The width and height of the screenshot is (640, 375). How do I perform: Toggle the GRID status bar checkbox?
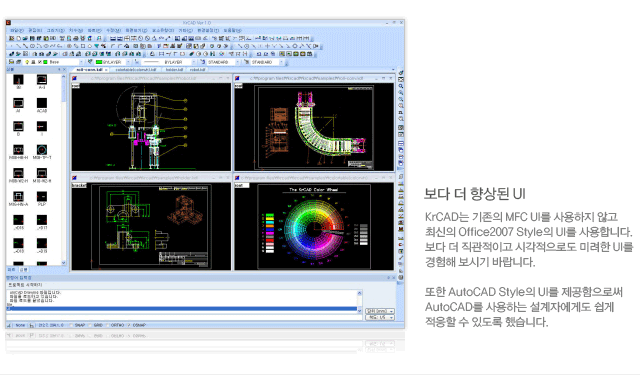point(90,325)
